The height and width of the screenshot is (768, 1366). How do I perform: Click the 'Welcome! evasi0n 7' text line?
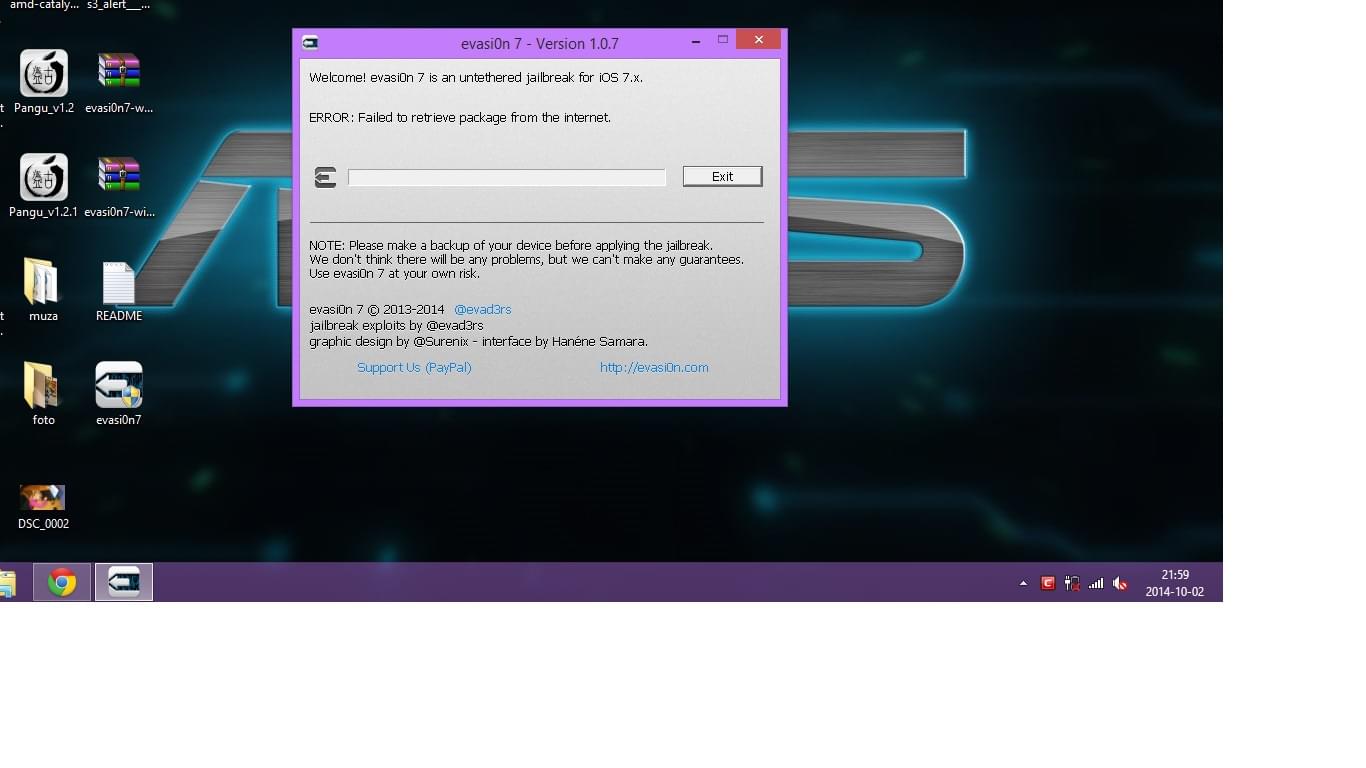(x=476, y=78)
